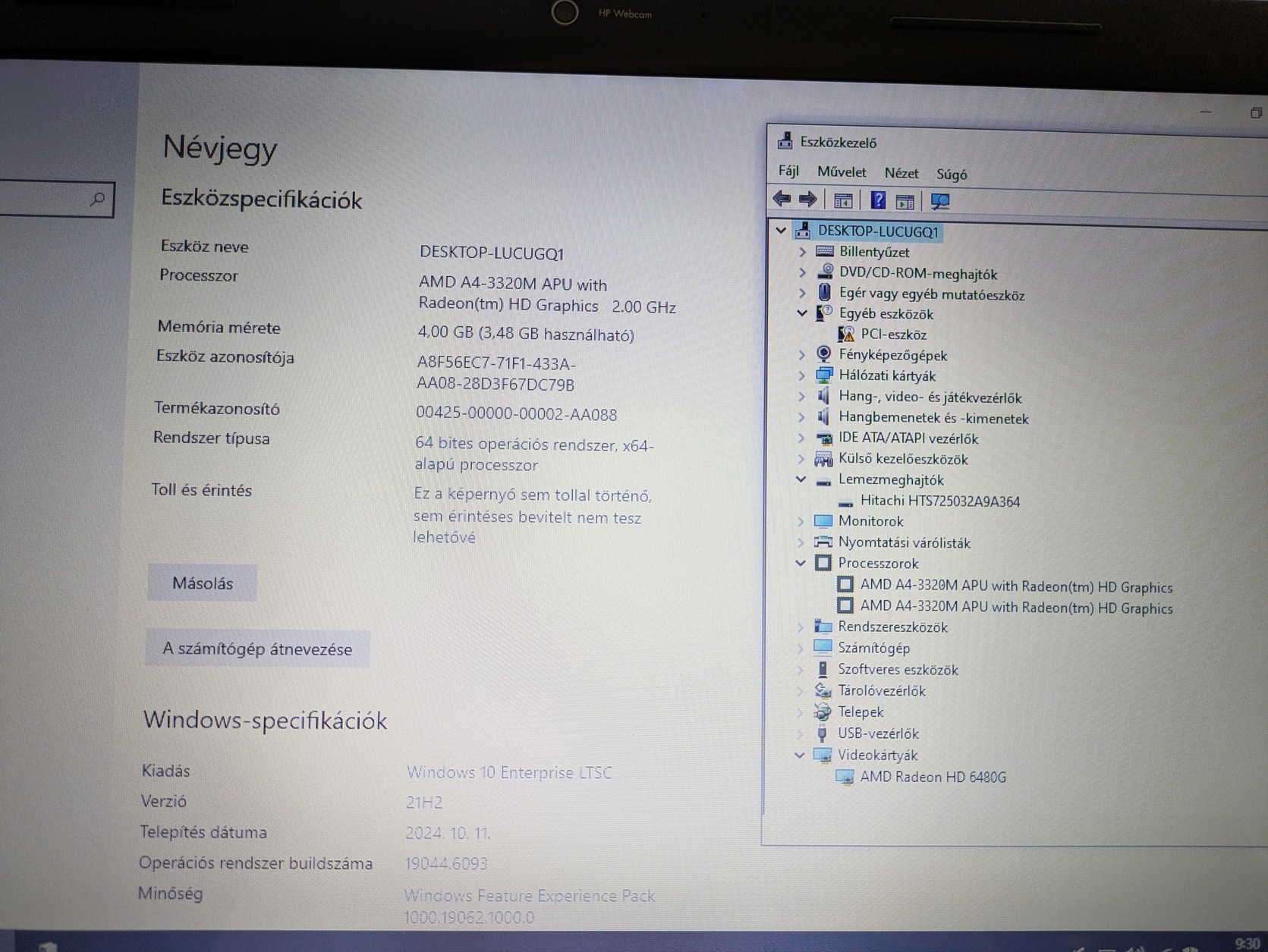Image resolution: width=1268 pixels, height=952 pixels.
Task: Click the USB plug icon beside USB-vezérlők
Action: [x=822, y=733]
